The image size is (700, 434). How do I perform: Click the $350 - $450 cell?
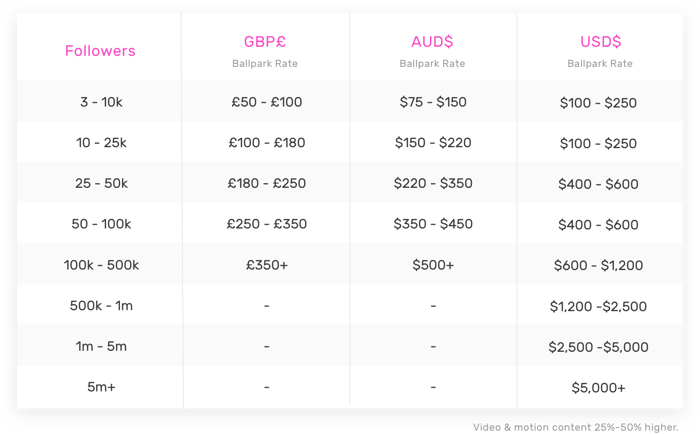(433, 224)
